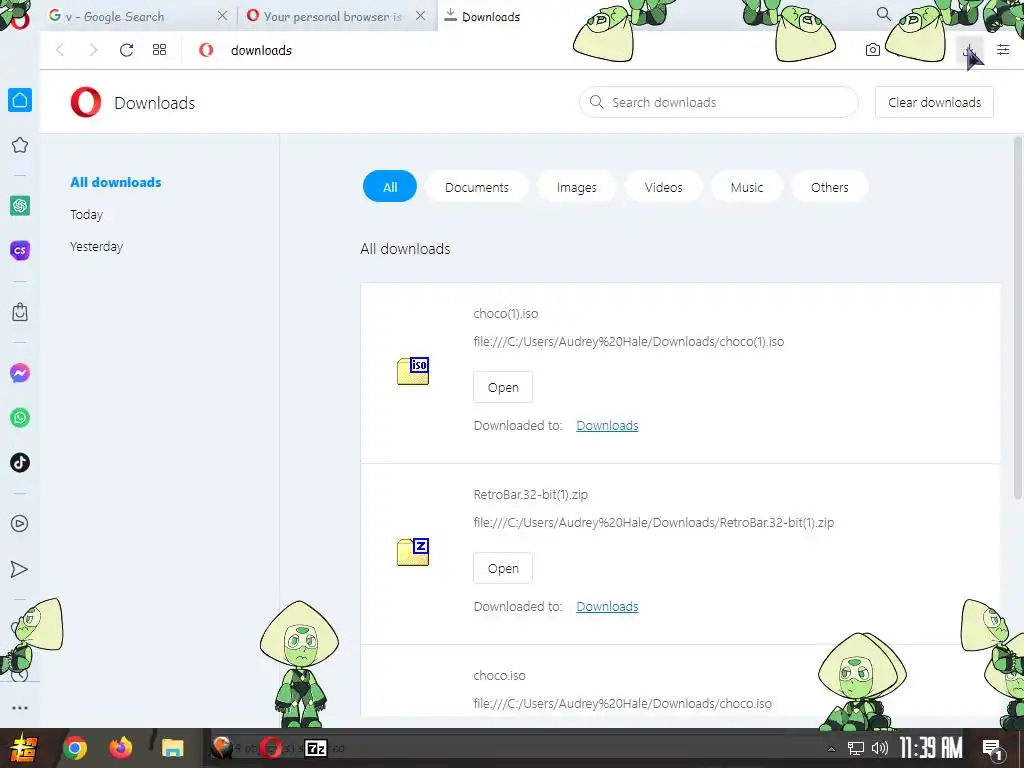This screenshot has width=1024, height=768.
Task: Open WhatsApp in the sidebar
Action: [x=20, y=417]
